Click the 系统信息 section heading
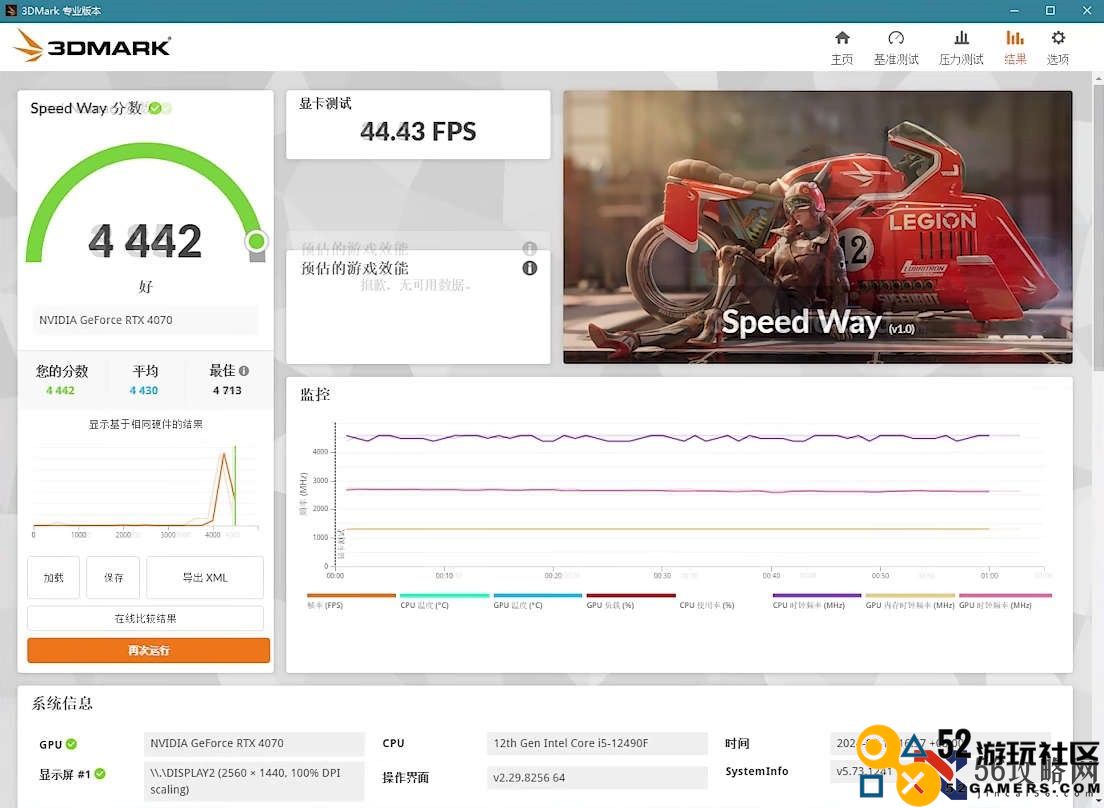The image size is (1104, 808). (62, 703)
